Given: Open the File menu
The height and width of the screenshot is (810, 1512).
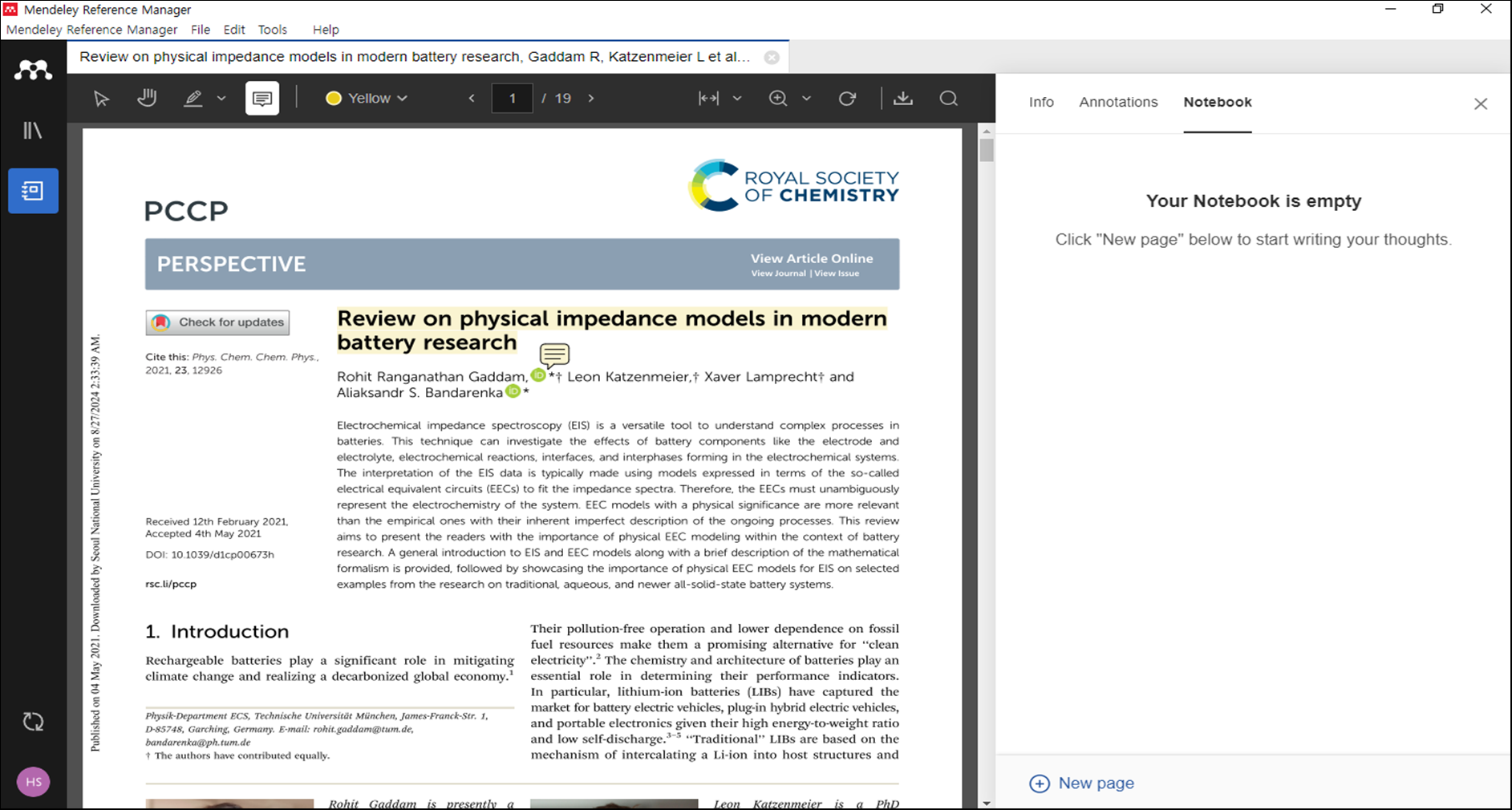Looking at the screenshot, I should (201, 30).
